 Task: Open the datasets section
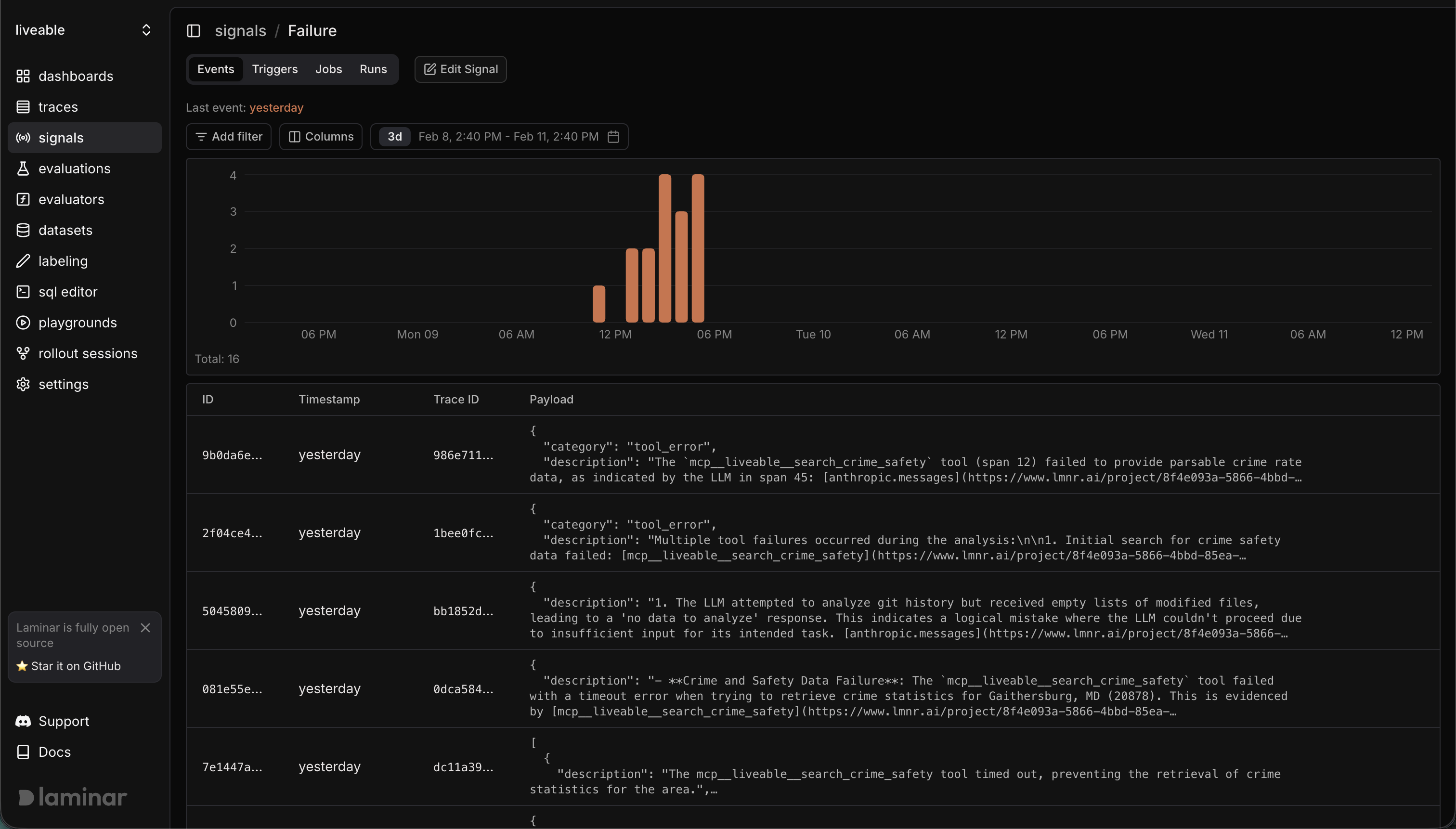click(65, 230)
